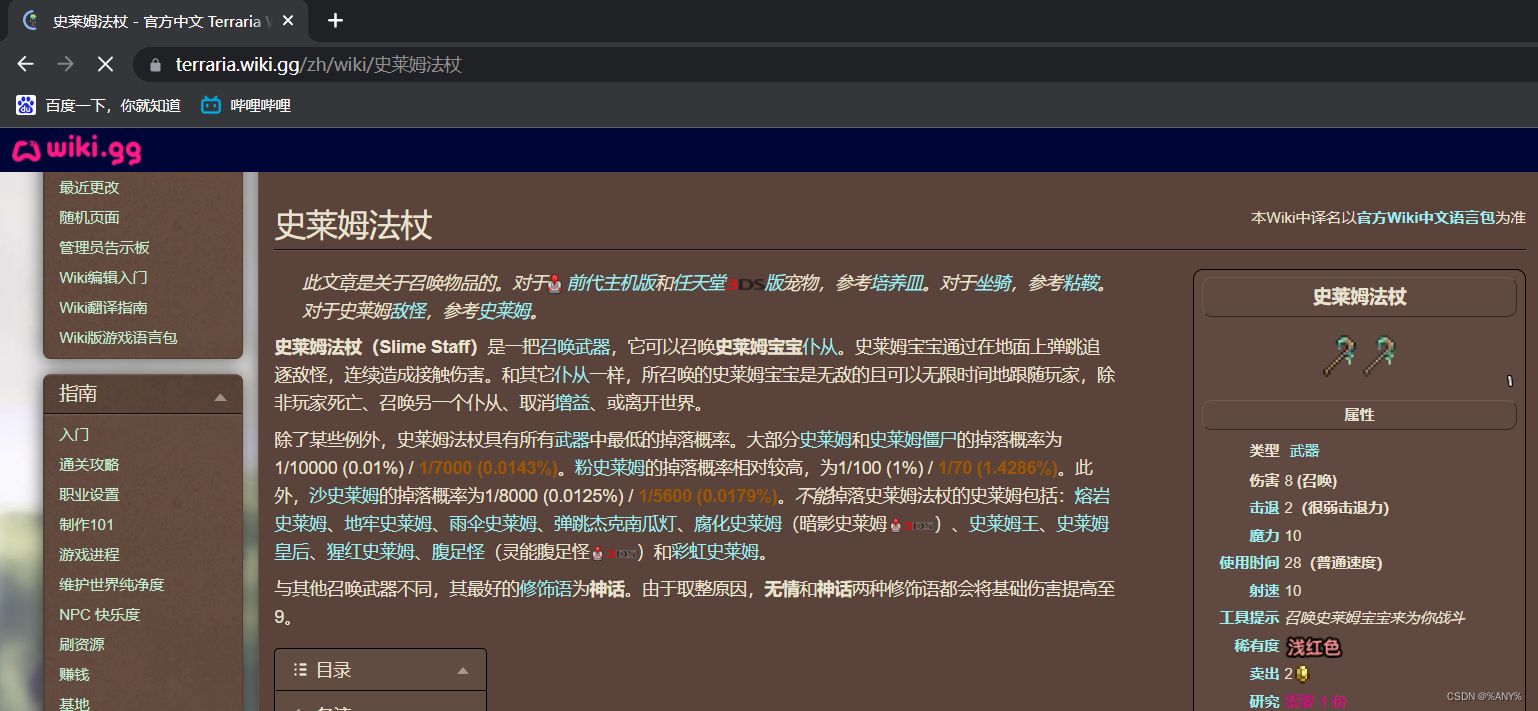Click the 腹足怪 link

[x=459, y=551]
